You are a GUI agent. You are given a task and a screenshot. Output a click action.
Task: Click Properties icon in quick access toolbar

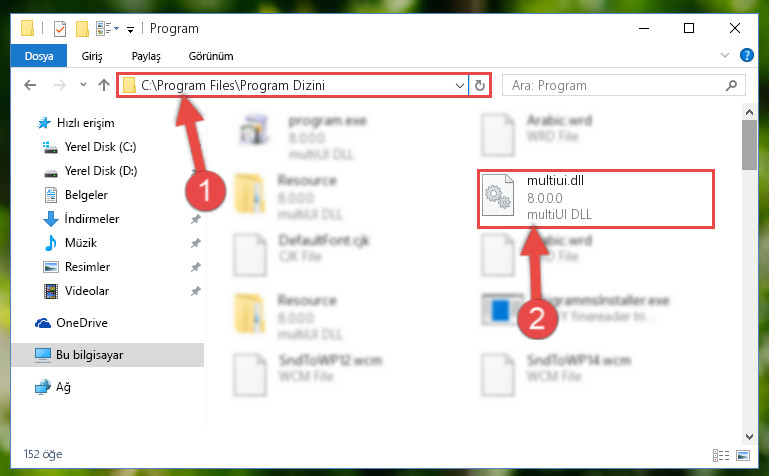(x=60, y=29)
